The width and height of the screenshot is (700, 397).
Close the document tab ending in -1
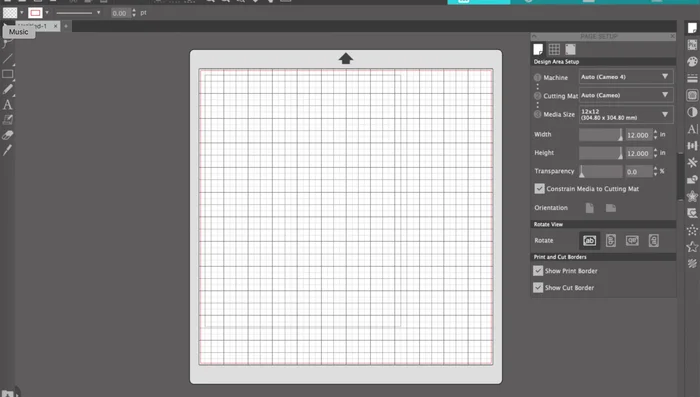[55, 26]
